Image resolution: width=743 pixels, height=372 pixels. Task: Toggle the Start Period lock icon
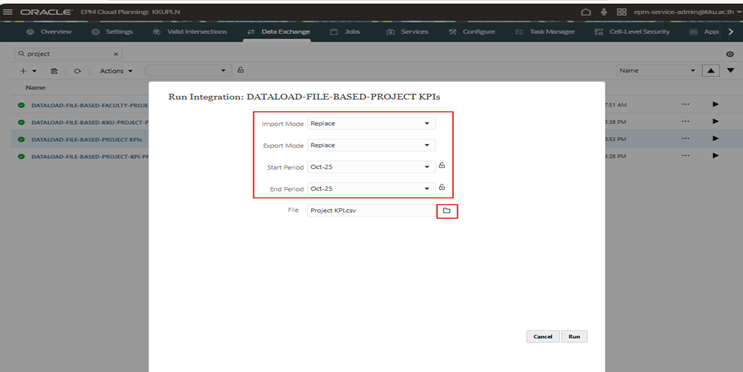[442, 165]
